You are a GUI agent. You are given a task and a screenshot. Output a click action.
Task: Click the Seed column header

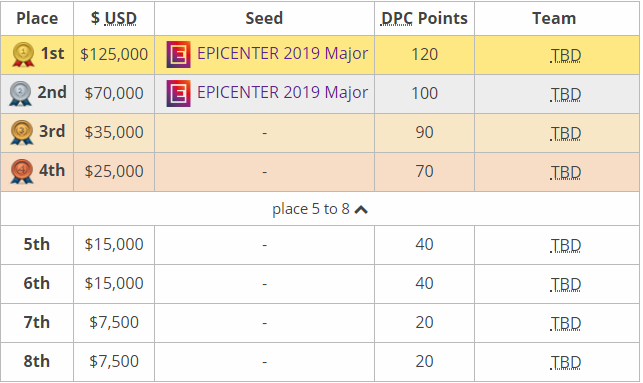click(x=264, y=18)
